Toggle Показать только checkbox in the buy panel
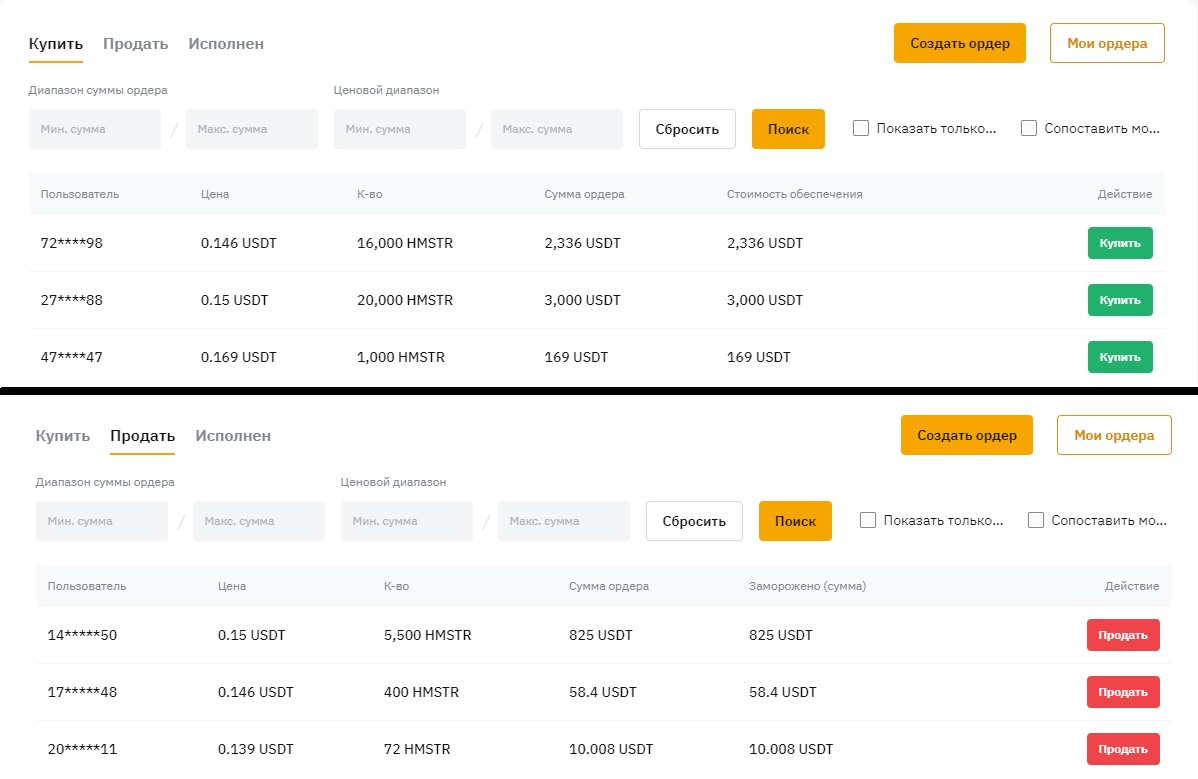 point(861,128)
